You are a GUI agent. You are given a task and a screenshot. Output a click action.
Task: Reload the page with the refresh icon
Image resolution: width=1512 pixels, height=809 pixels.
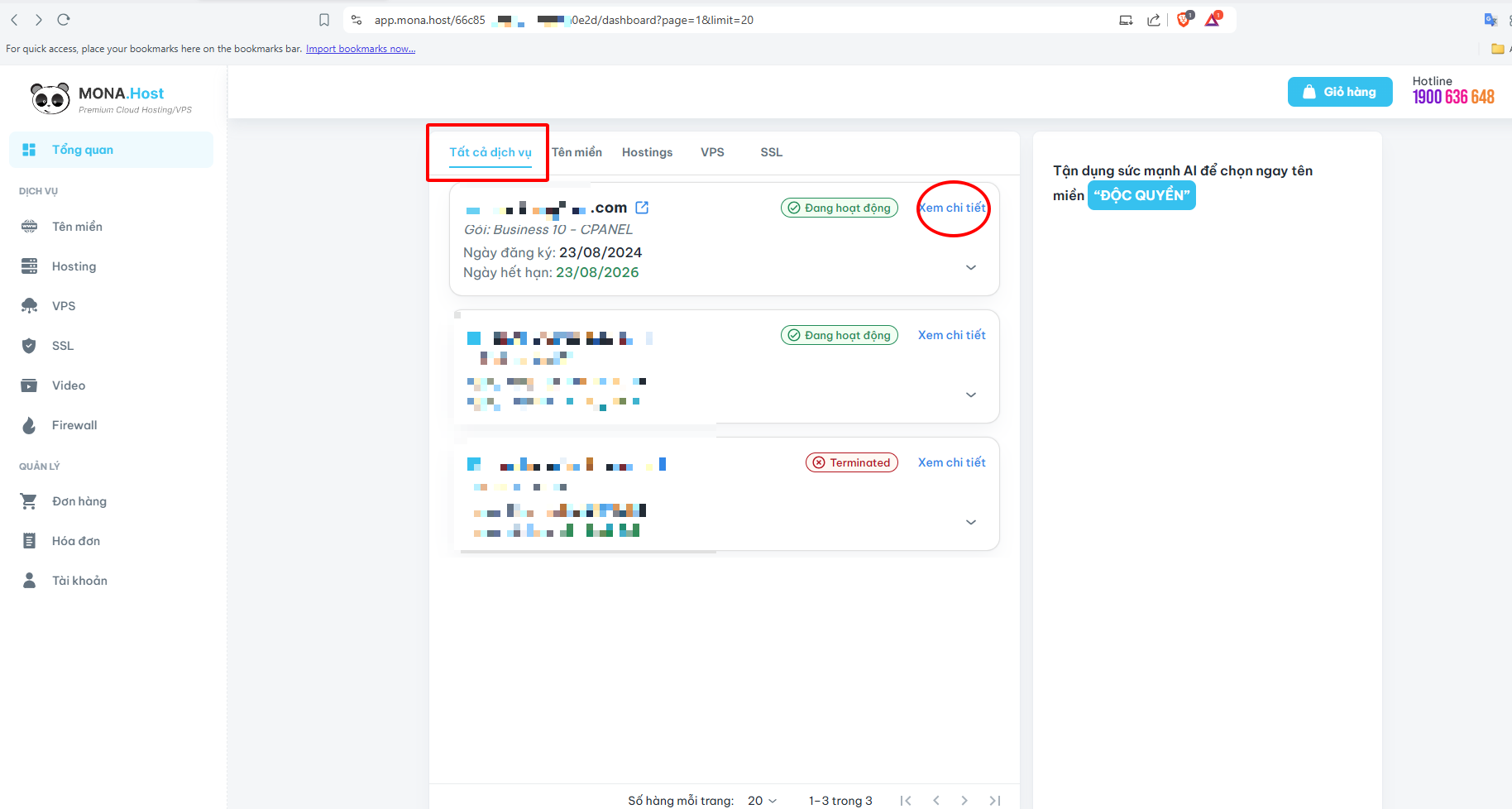(64, 20)
